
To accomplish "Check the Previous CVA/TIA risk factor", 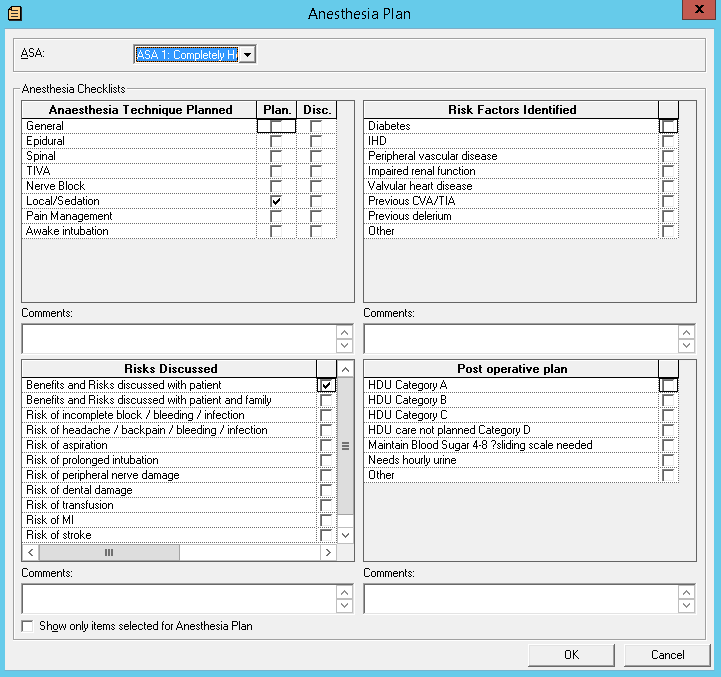I will (669, 201).
